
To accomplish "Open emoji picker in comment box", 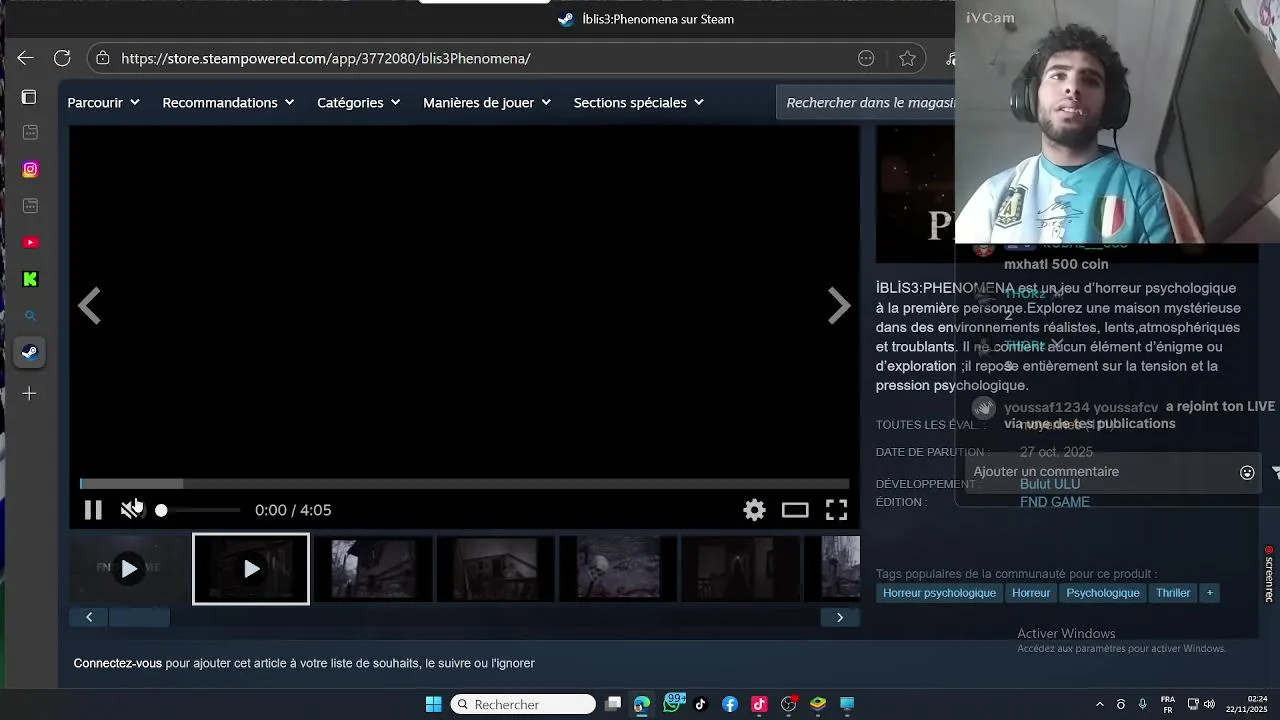I will (1247, 473).
